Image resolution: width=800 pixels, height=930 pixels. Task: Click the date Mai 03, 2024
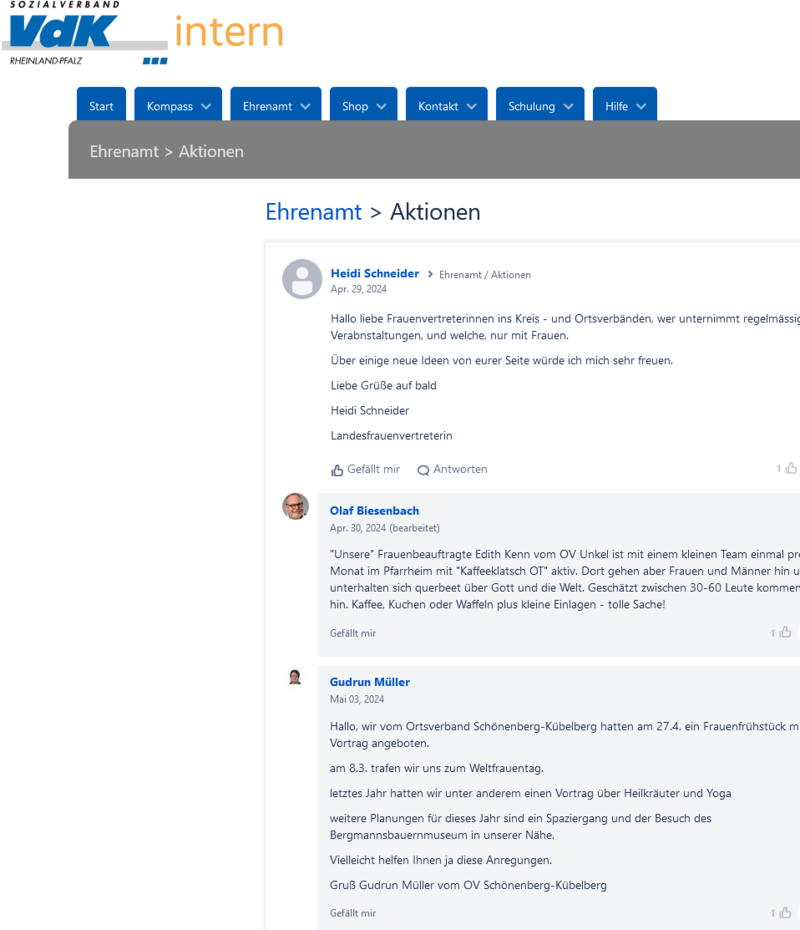357,699
